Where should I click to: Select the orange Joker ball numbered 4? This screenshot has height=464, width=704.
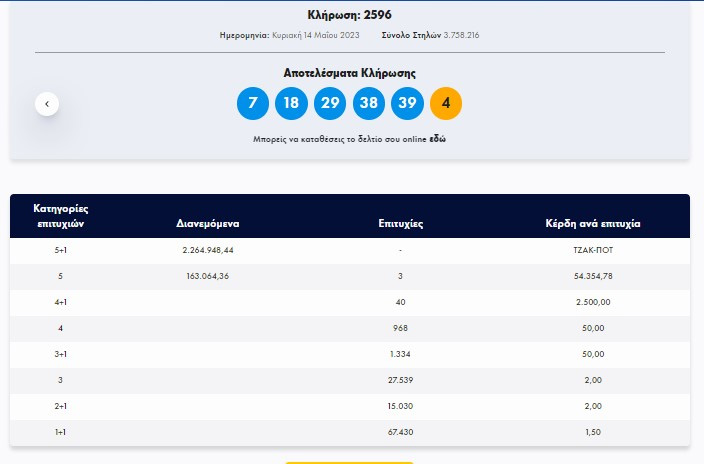pyautogui.click(x=446, y=104)
